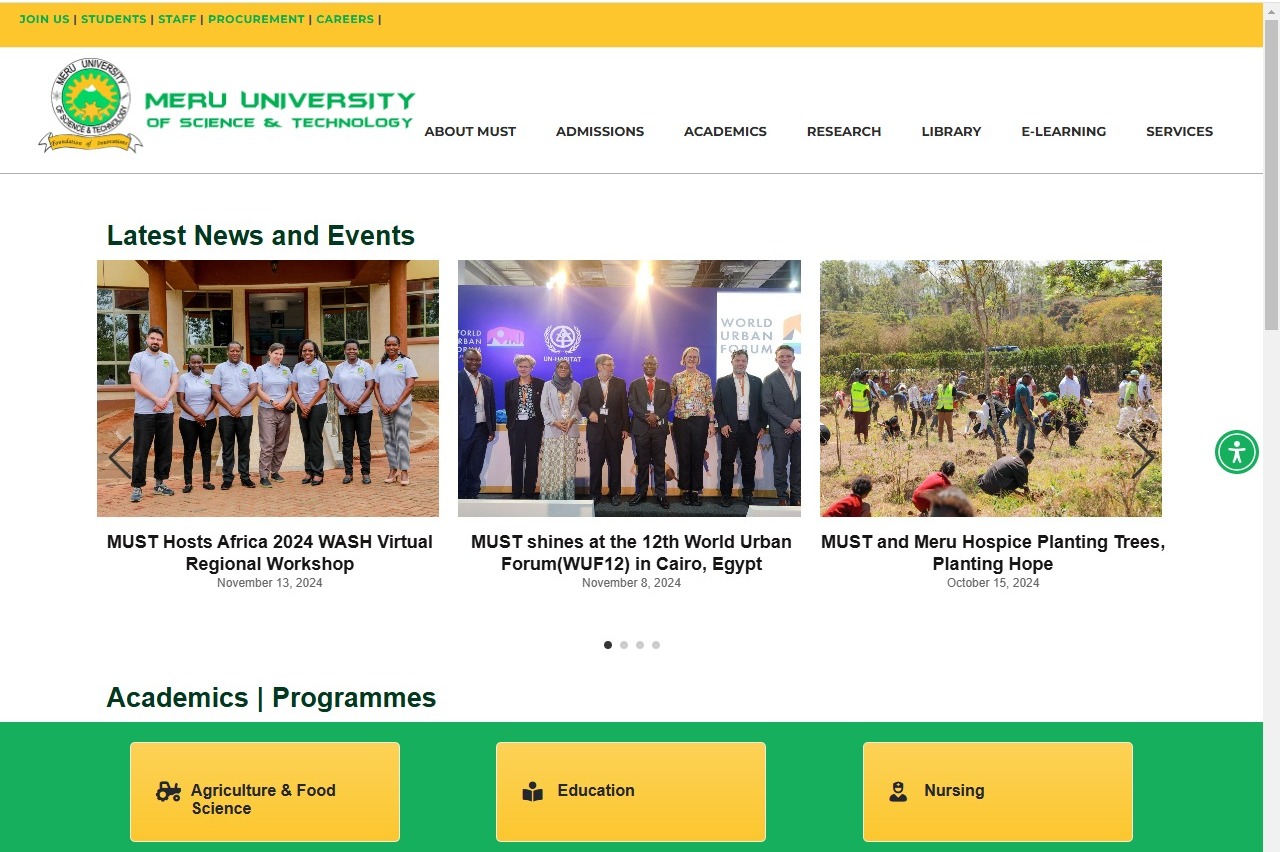Open the LIBRARY menu
Screen dimensions: 1280x852
[x=951, y=131]
